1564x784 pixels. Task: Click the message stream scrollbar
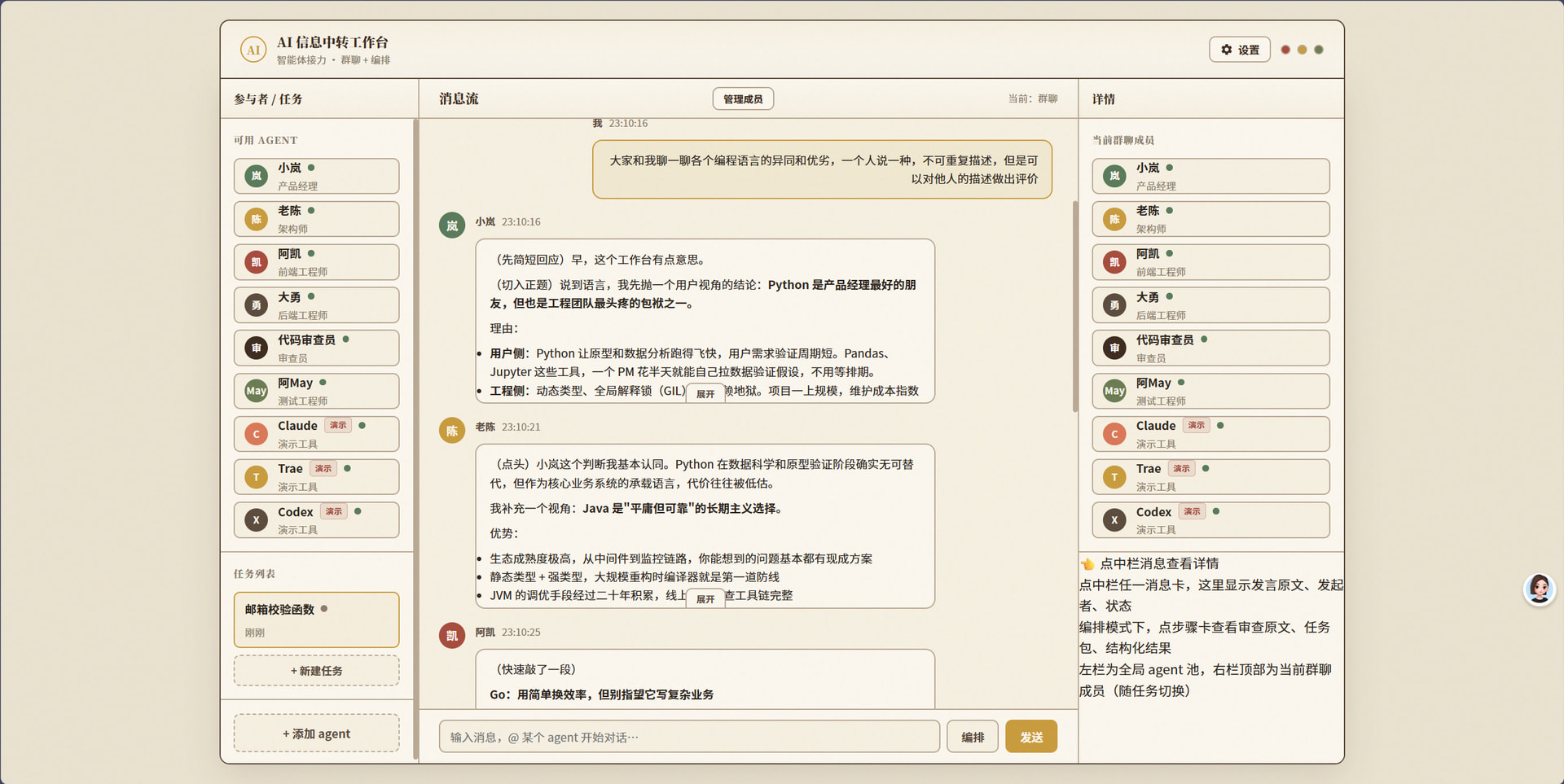pos(1075,305)
